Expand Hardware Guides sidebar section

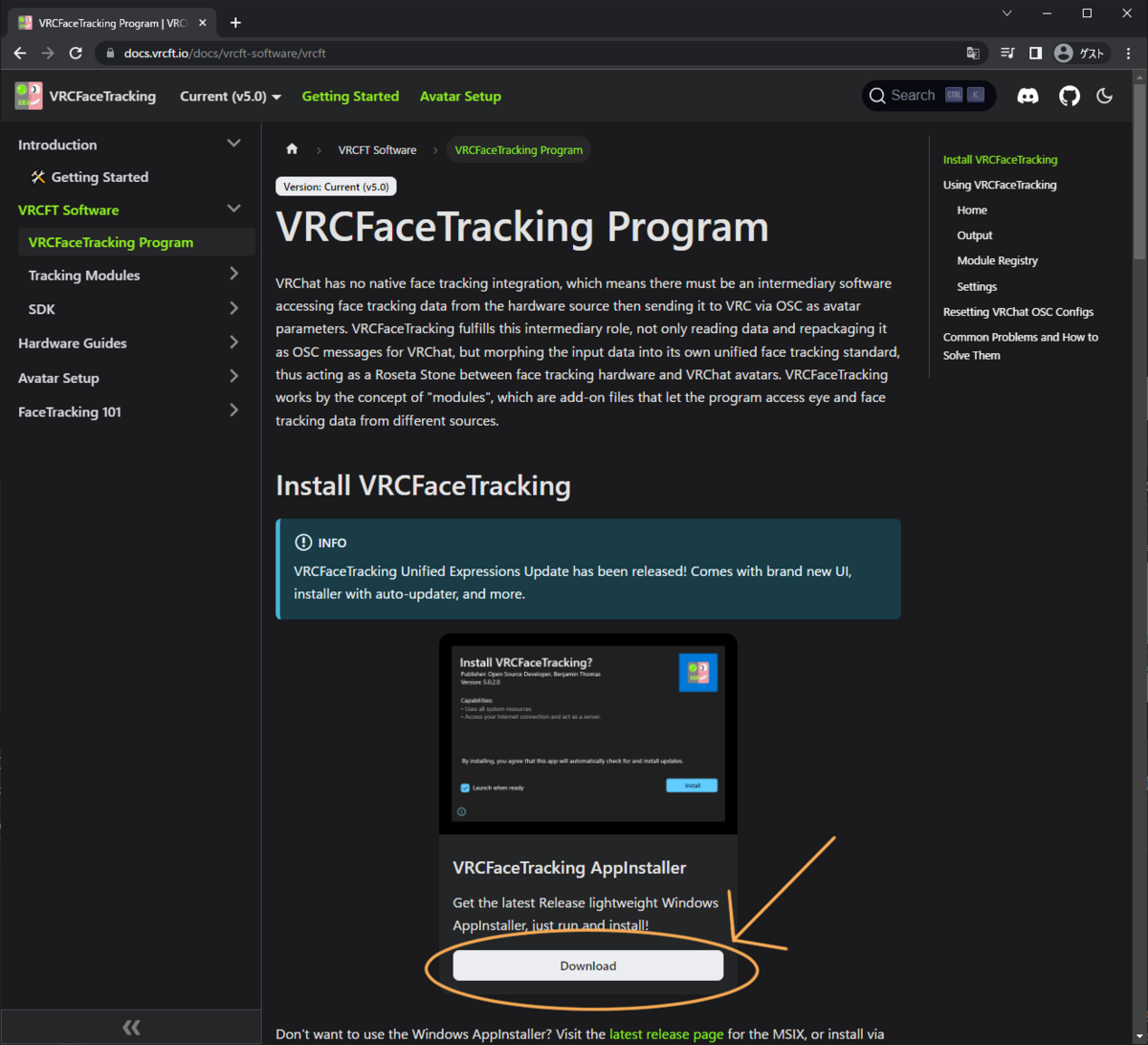point(234,342)
